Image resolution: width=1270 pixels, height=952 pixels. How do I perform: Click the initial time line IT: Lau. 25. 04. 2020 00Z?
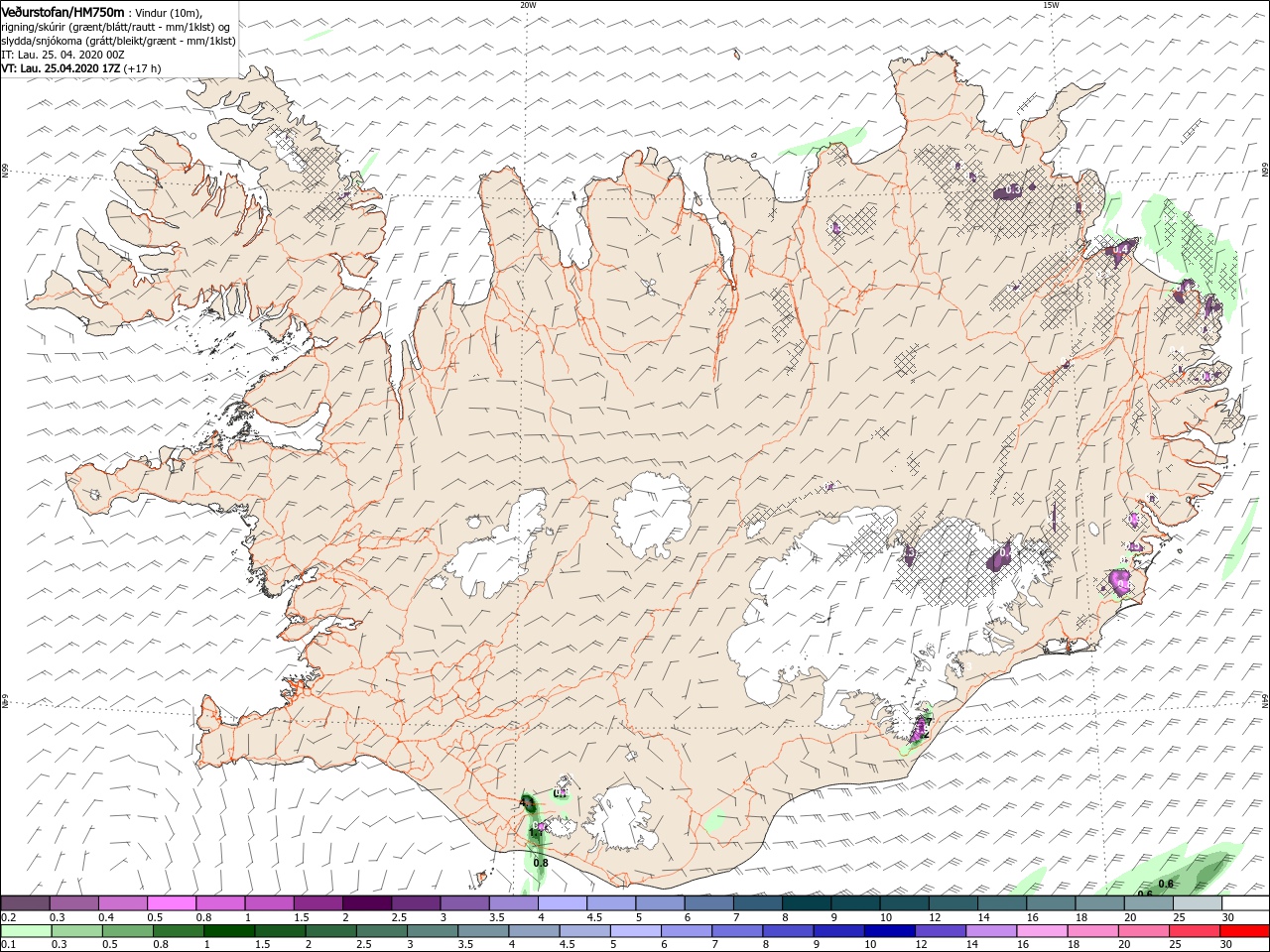pyautogui.click(x=63, y=55)
